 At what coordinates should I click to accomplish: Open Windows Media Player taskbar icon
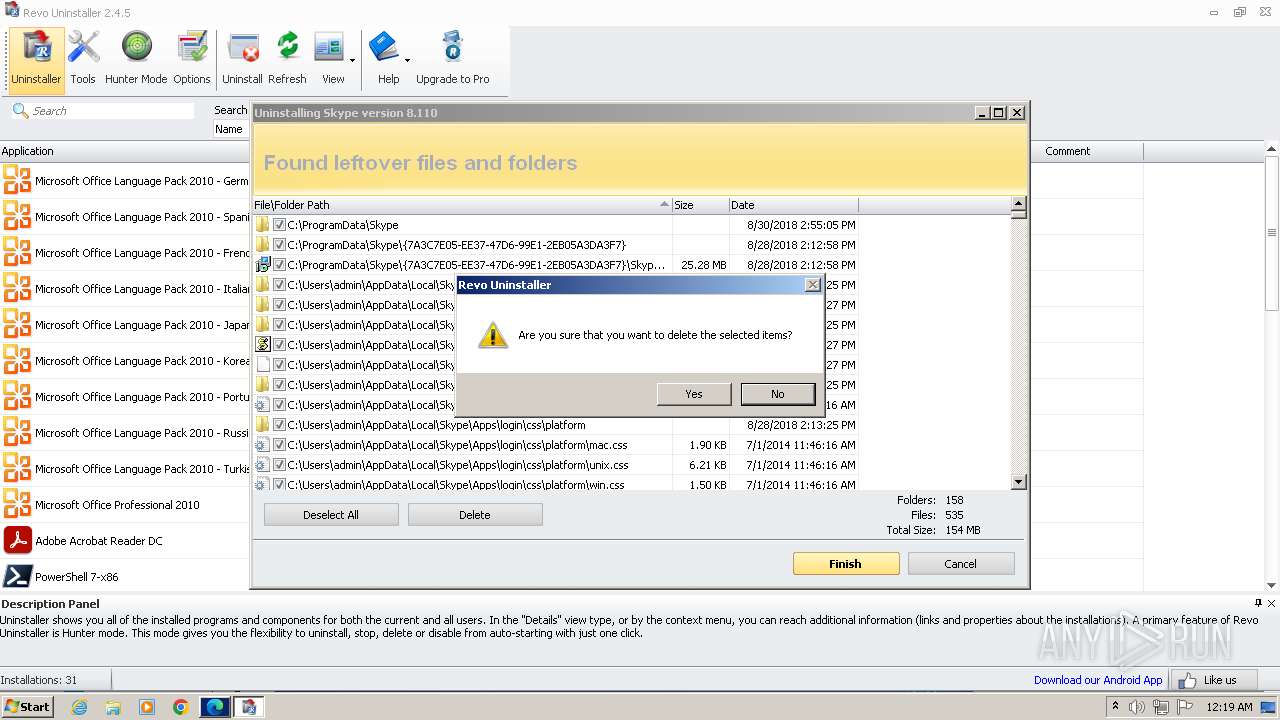pyautogui.click(x=147, y=707)
